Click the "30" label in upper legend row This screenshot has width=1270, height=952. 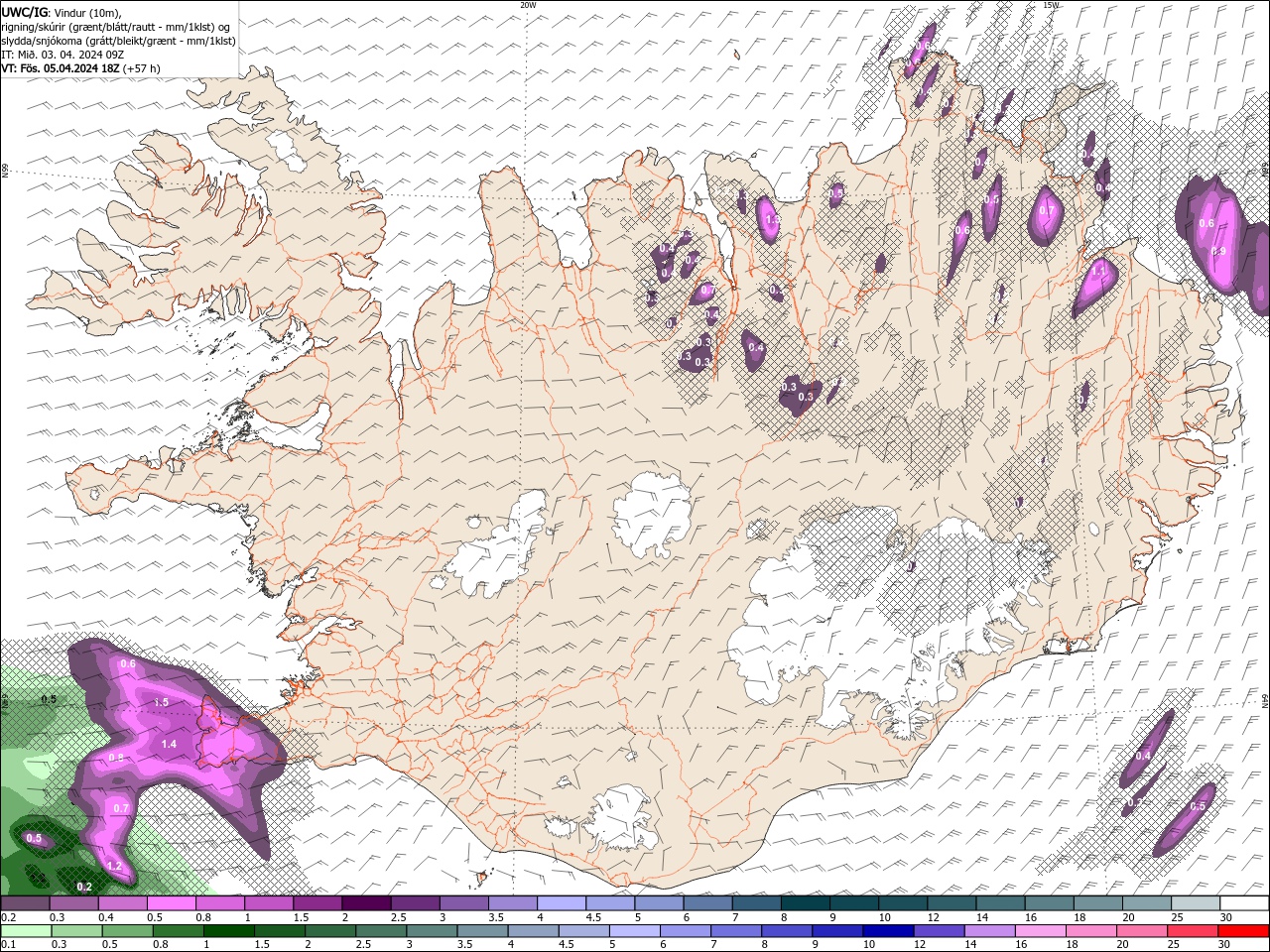point(1225,918)
